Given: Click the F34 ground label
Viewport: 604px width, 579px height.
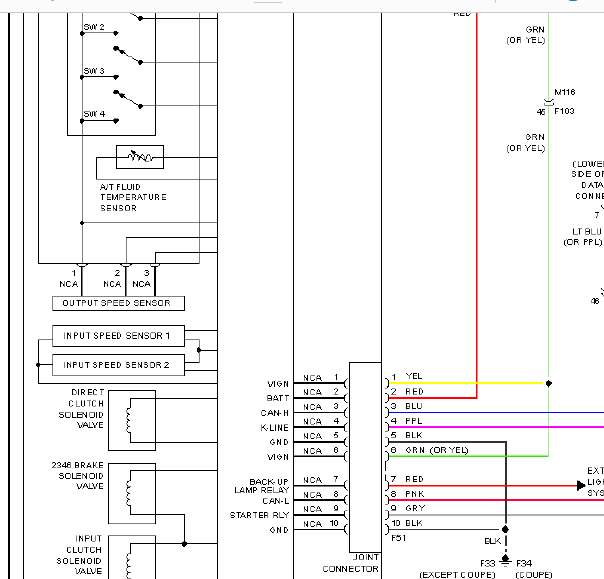Looking at the screenshot, I should click(x=524, y=564).
